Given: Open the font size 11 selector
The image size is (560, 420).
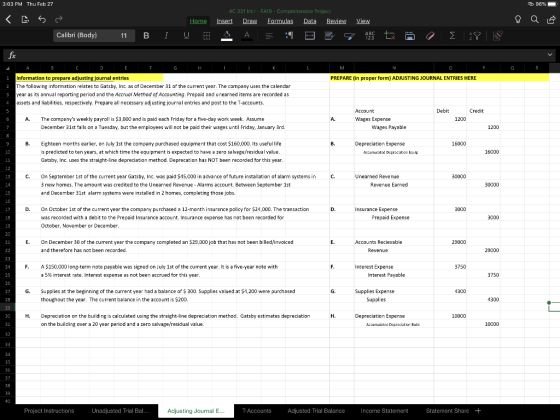Looking at the screenshot, I should [124, 35].
